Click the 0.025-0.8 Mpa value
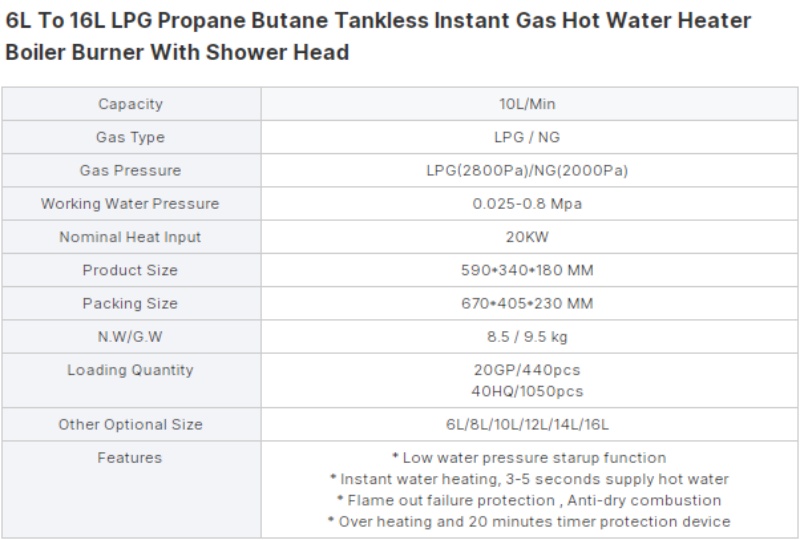The image size is (800, 540). 527,204
